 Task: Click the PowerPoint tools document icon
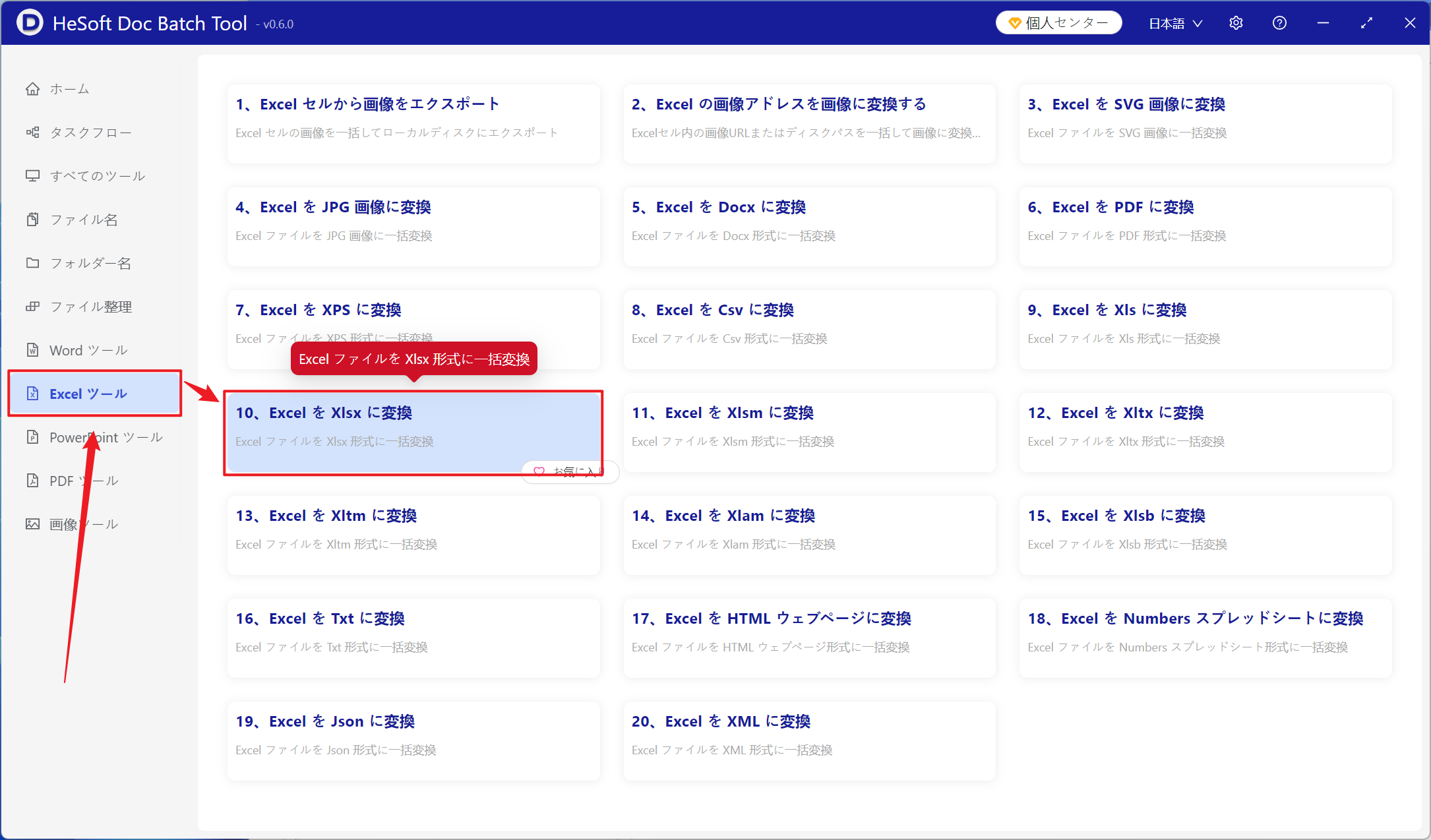32,437
